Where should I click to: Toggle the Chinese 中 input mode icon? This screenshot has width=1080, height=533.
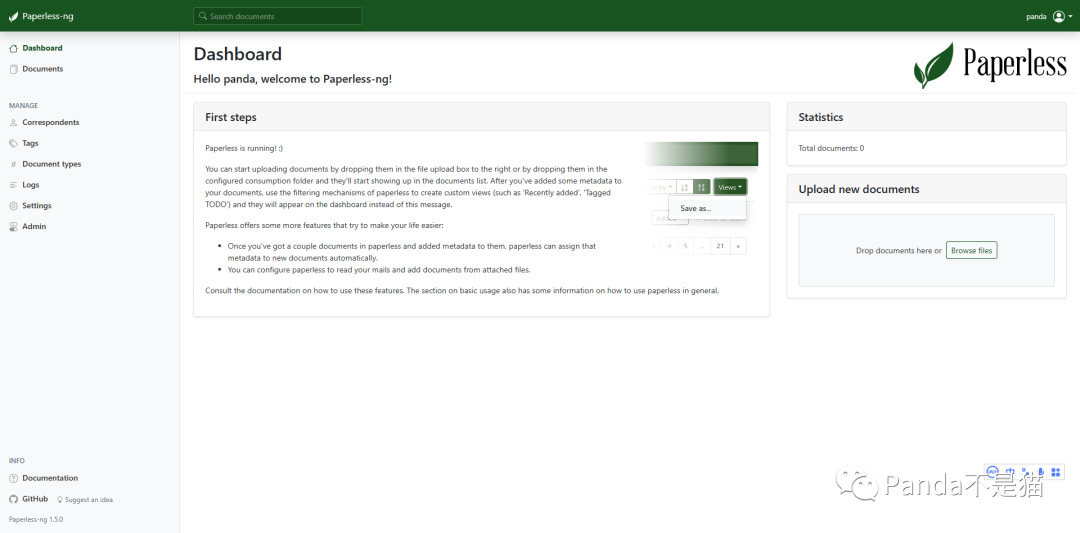(1010, 472)
